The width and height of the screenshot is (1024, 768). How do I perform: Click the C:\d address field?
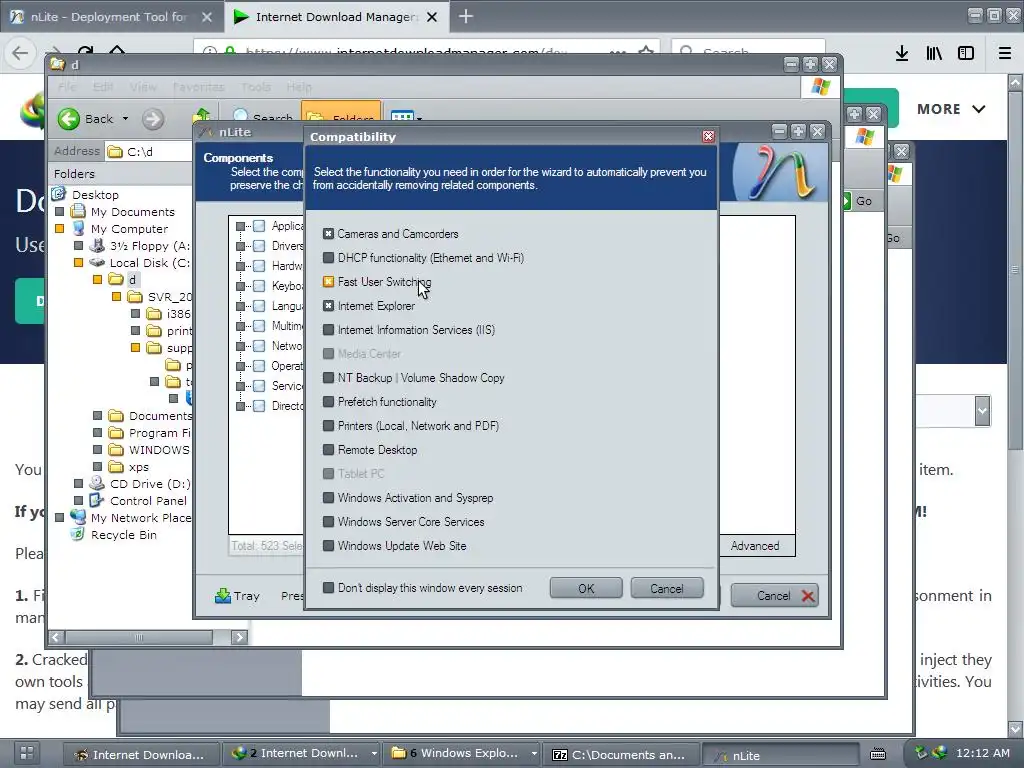(x=150, y=152)
